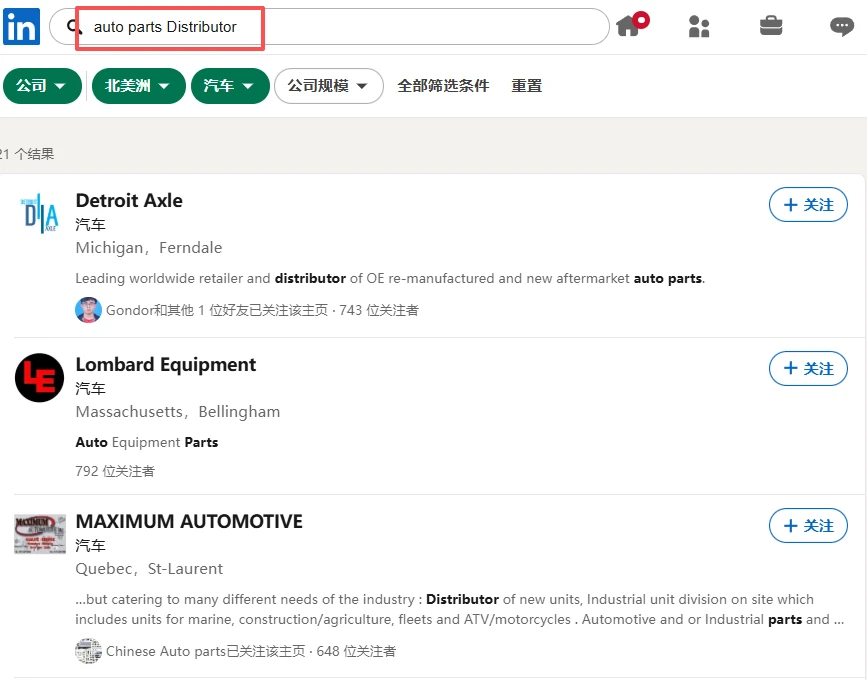Focus the search box containing auto parts Distributor
Screen dimensions: 867x680
tap(330, 27)
